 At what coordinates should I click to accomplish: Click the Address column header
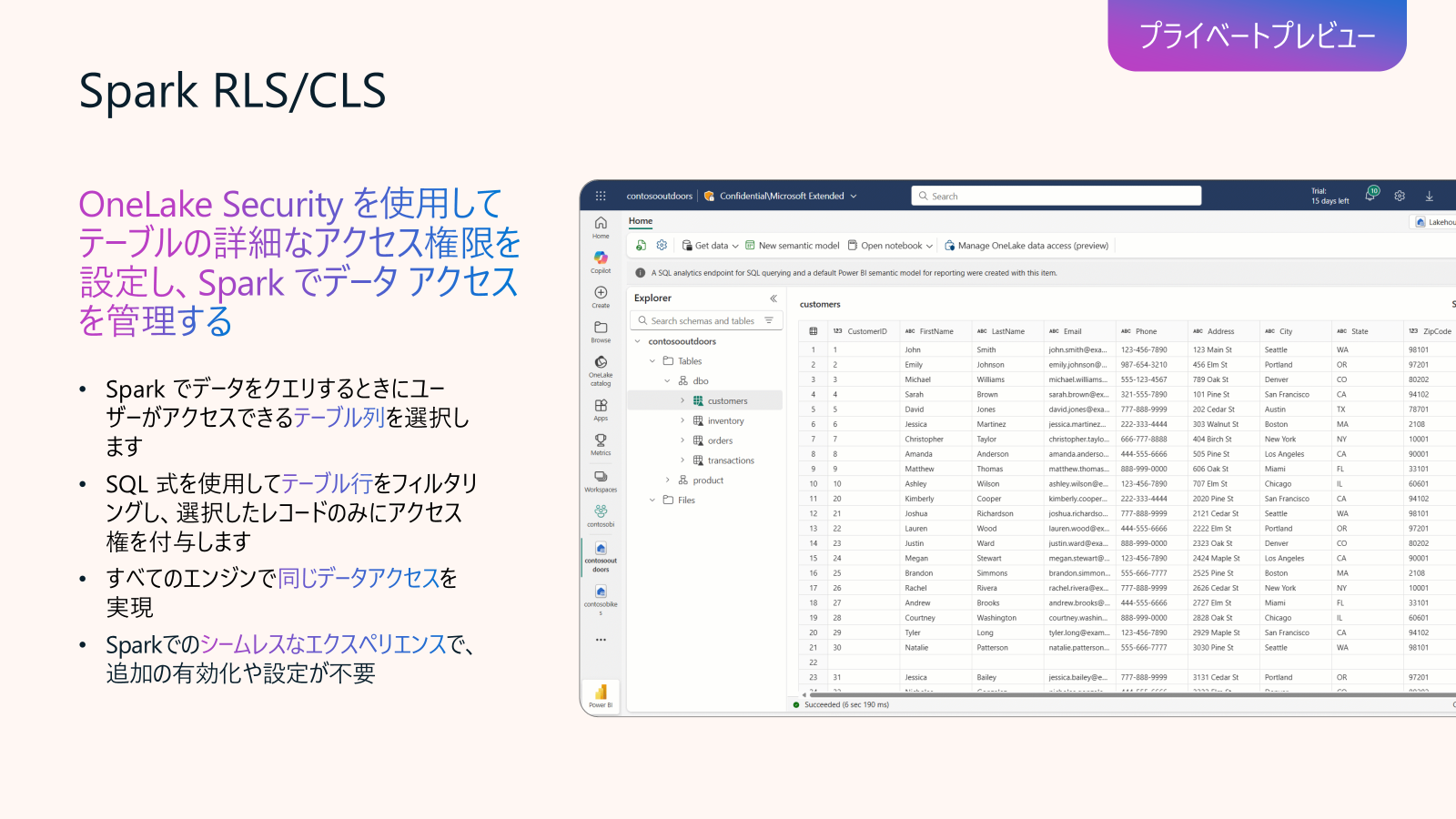1223,331
